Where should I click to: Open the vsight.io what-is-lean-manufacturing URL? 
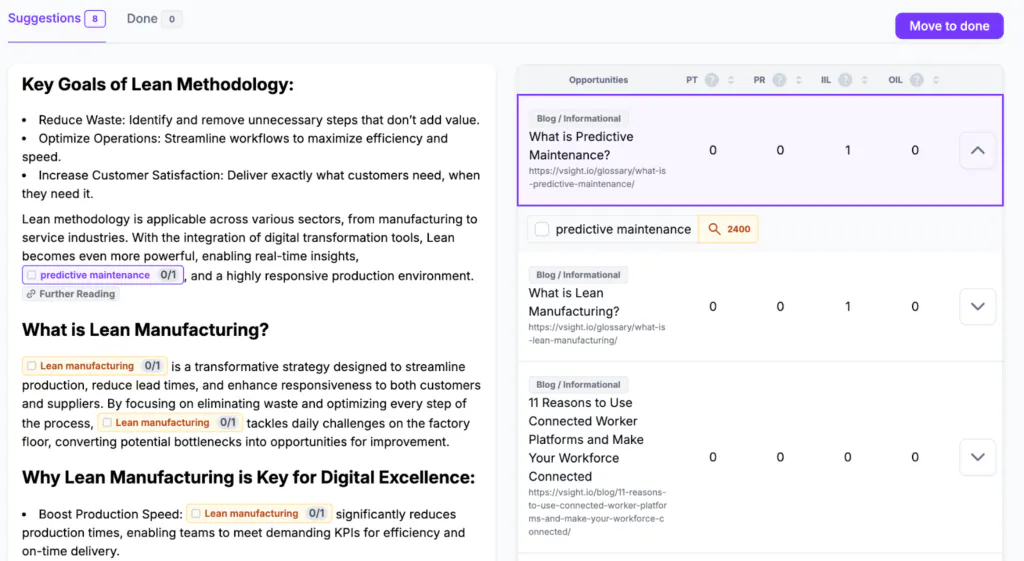click(597, 334)
